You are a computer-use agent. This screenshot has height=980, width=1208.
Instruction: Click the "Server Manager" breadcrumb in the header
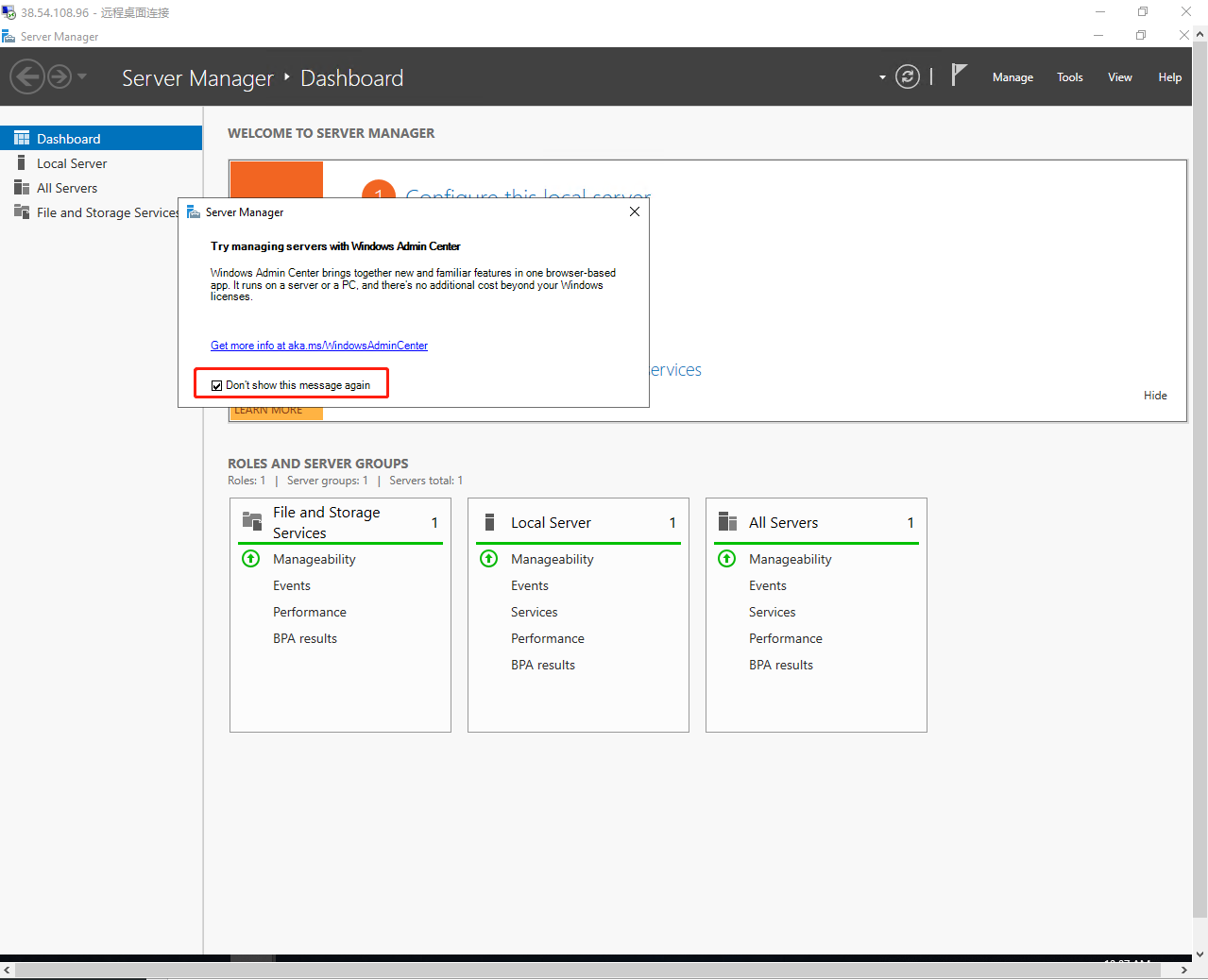tap(197, 78)
